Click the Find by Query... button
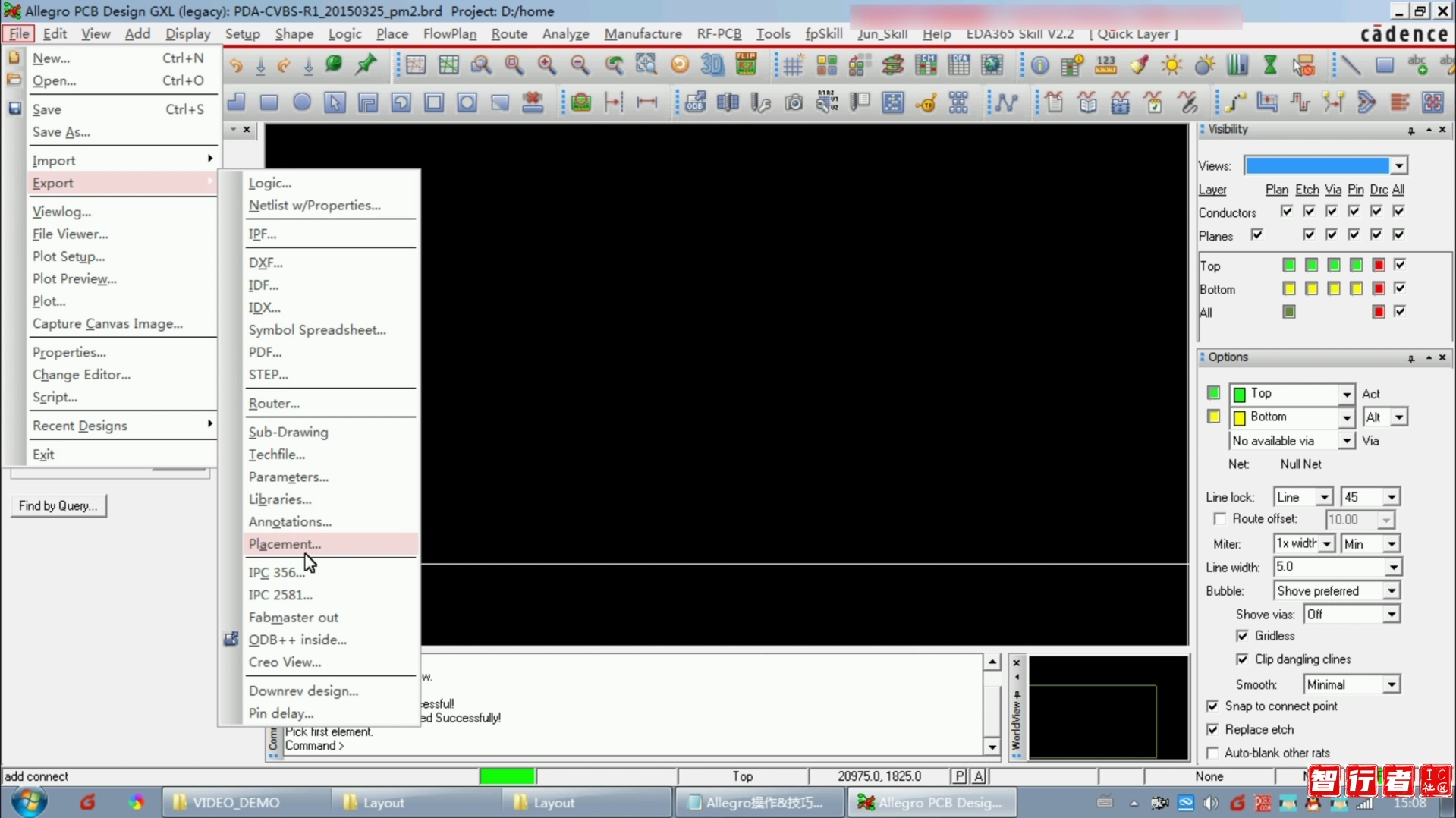The height and width of the screenshot is (818, 1456). click(58, 506)
